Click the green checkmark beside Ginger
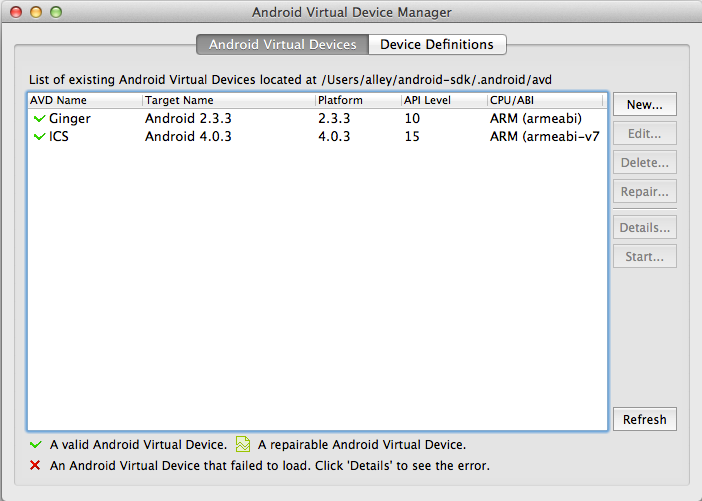Screen dimensions: 702x501 tap(39, 119)
